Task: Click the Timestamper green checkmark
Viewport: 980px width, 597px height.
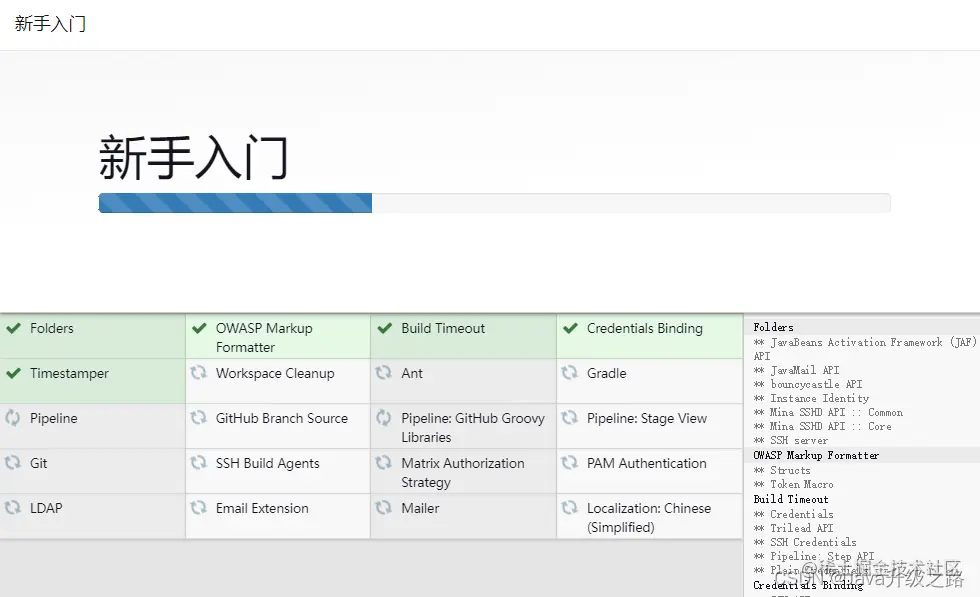Action: [x=14, y=373]
